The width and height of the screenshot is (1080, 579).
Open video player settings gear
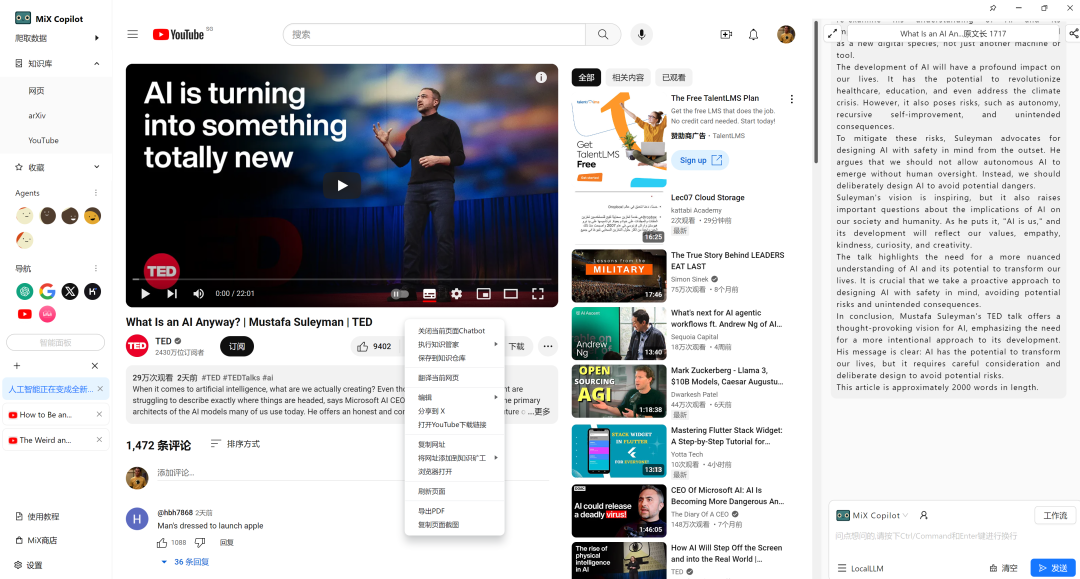click(x=457, y=294)
